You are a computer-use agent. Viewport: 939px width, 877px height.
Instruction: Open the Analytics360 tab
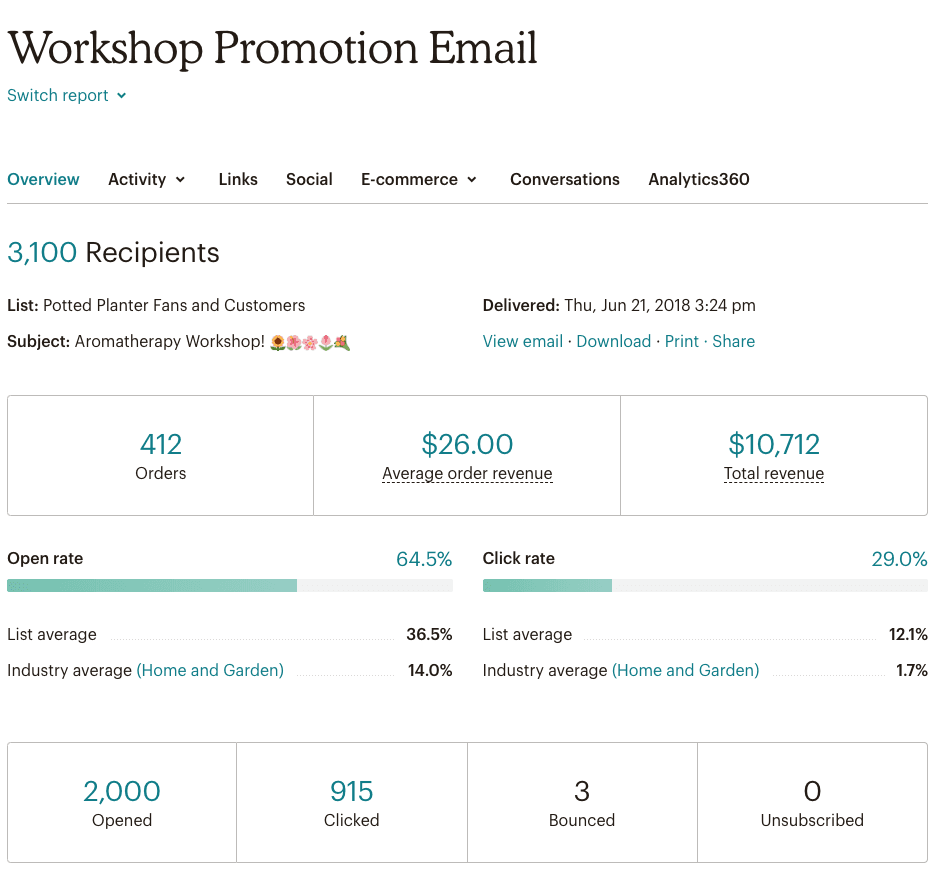pyautogui.click(x=698, y=179)
